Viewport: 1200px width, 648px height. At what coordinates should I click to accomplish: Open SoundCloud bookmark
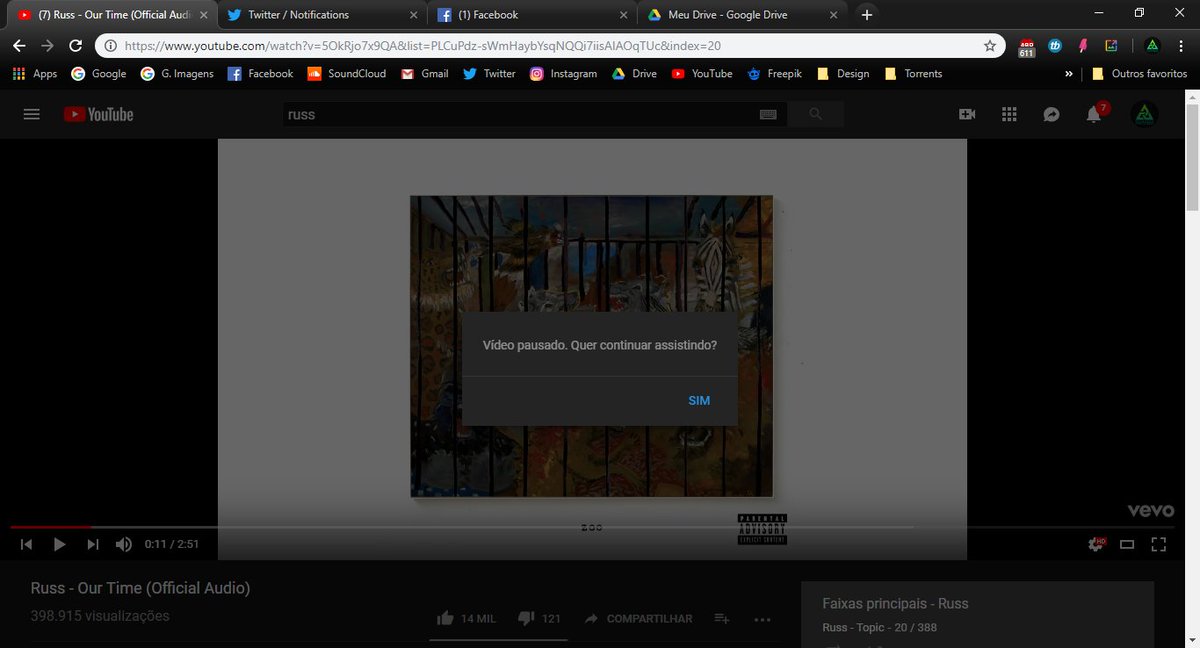coord(346,74)
